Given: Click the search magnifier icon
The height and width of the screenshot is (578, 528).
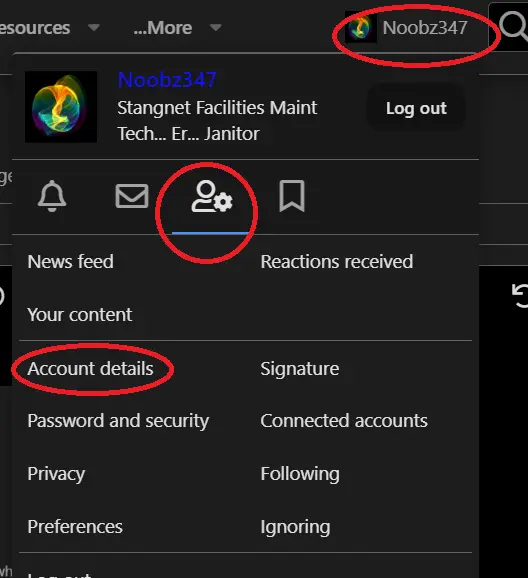Looking at the screenshot, I should 513,26.
